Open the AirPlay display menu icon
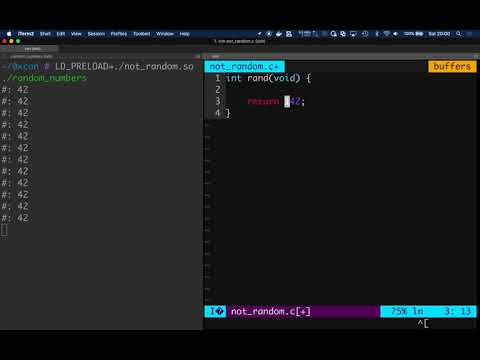The image size is (480, 360). (353, 34)
